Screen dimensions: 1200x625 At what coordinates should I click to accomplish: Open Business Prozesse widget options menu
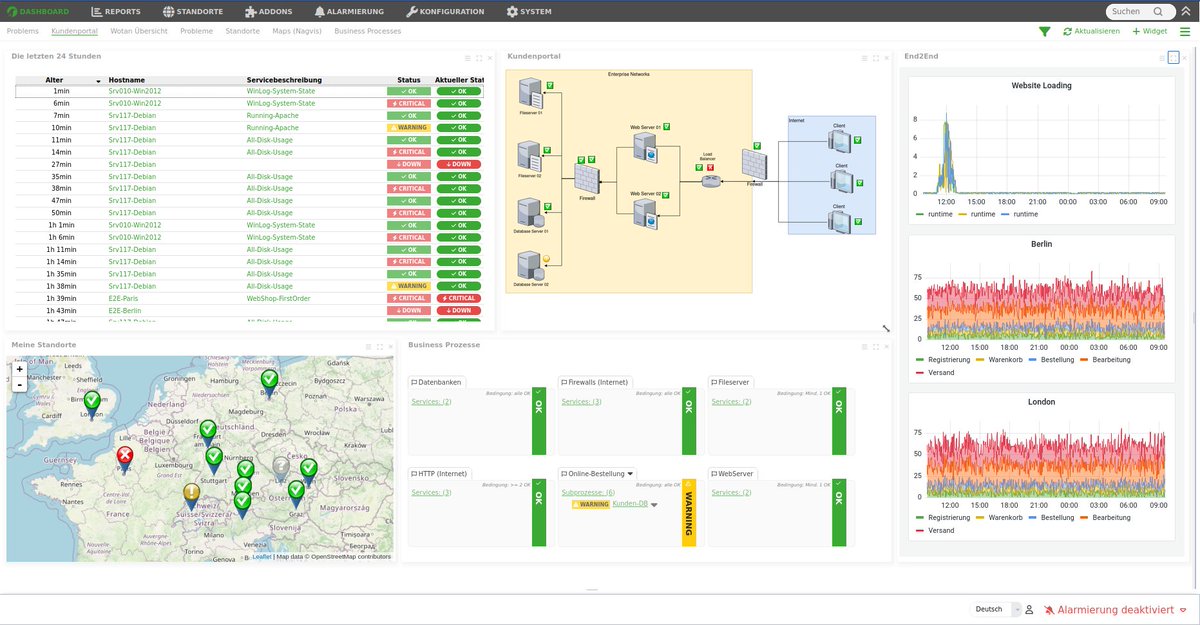point(864,346)
